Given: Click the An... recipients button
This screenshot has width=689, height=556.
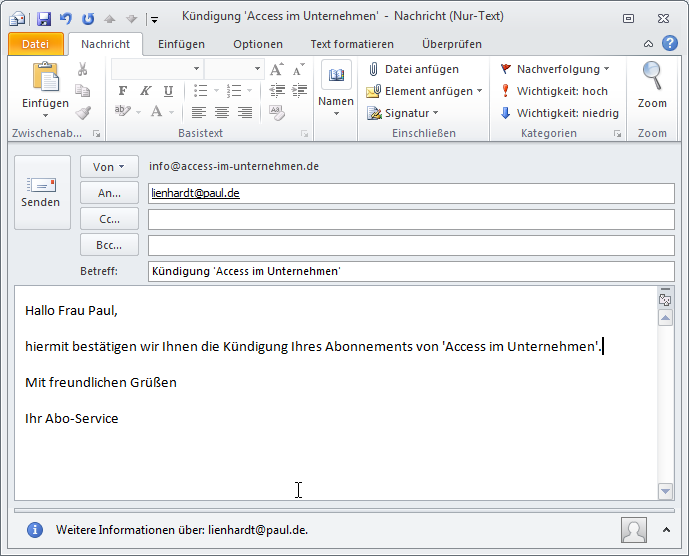Looking at the screenshot, I should point(109,193).
